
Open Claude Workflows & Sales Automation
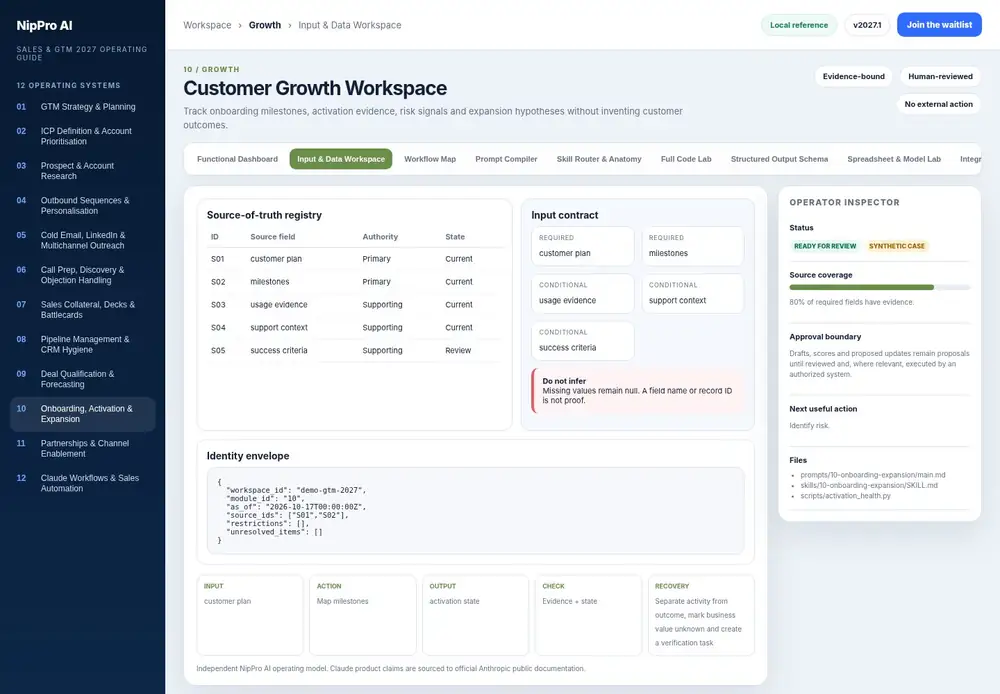pyautogui.click(x=82, y=483)
